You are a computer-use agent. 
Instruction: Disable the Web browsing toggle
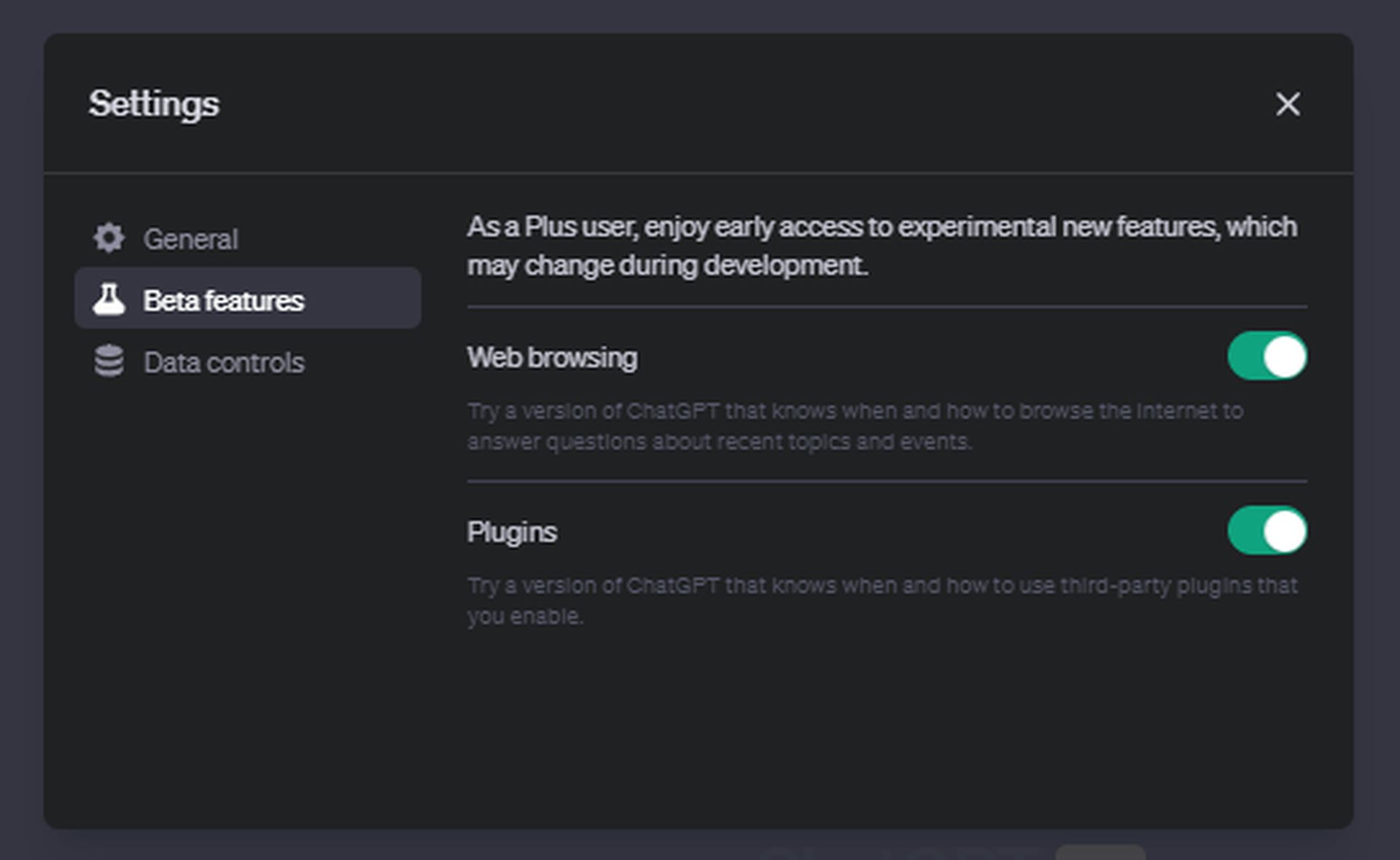[1267, 356]
